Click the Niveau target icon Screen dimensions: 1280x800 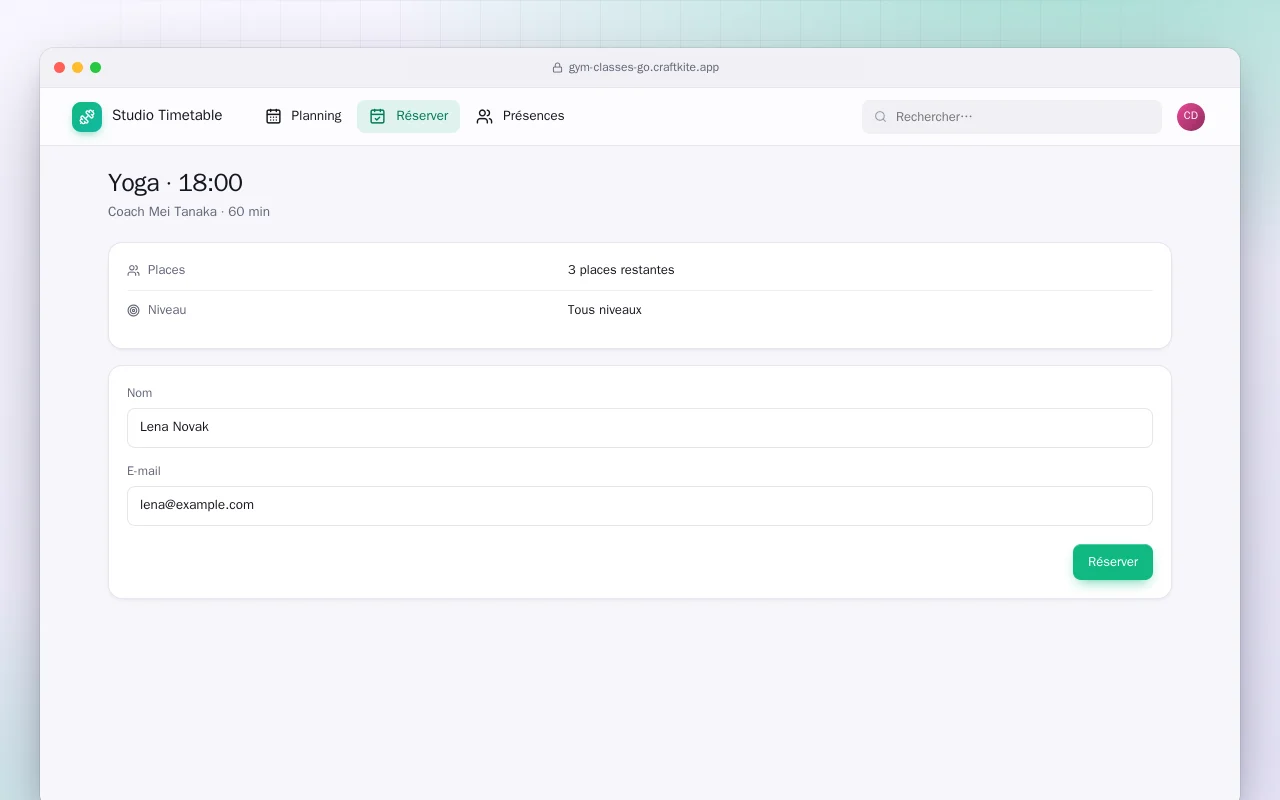click(x=134, y=310)
